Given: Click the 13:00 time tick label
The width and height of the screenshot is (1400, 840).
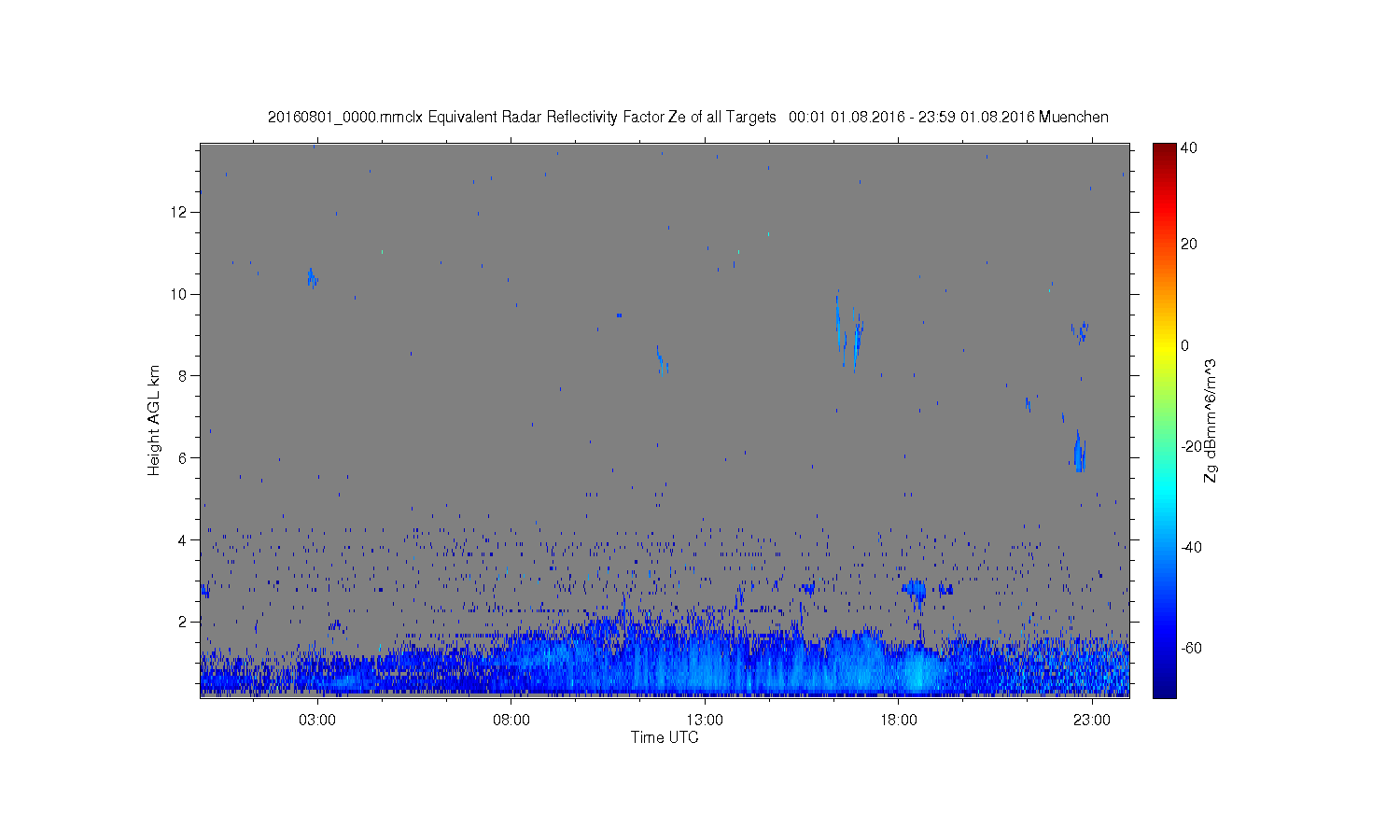Looking at the screenshot, I should 705,721.
